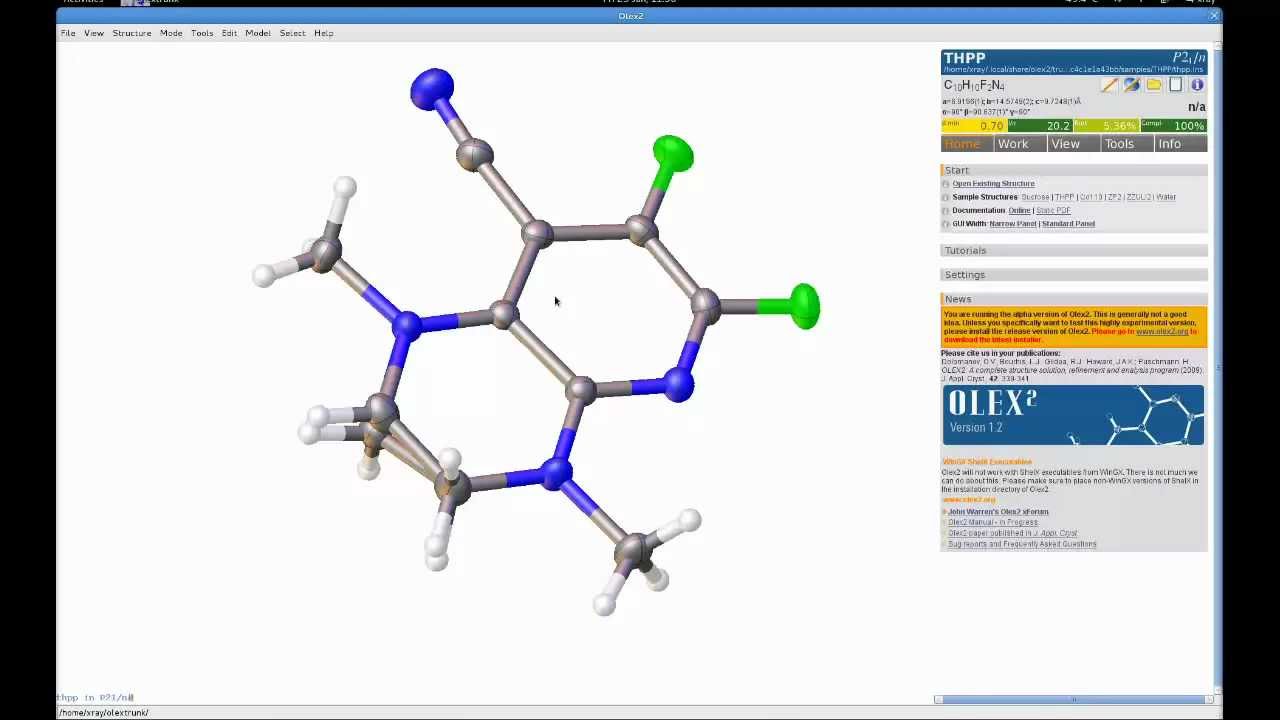The width and height of the screenshot is (1280, 720).
Task: Click the d min 0.70 indicator bar
Action: tap(973, 125)
